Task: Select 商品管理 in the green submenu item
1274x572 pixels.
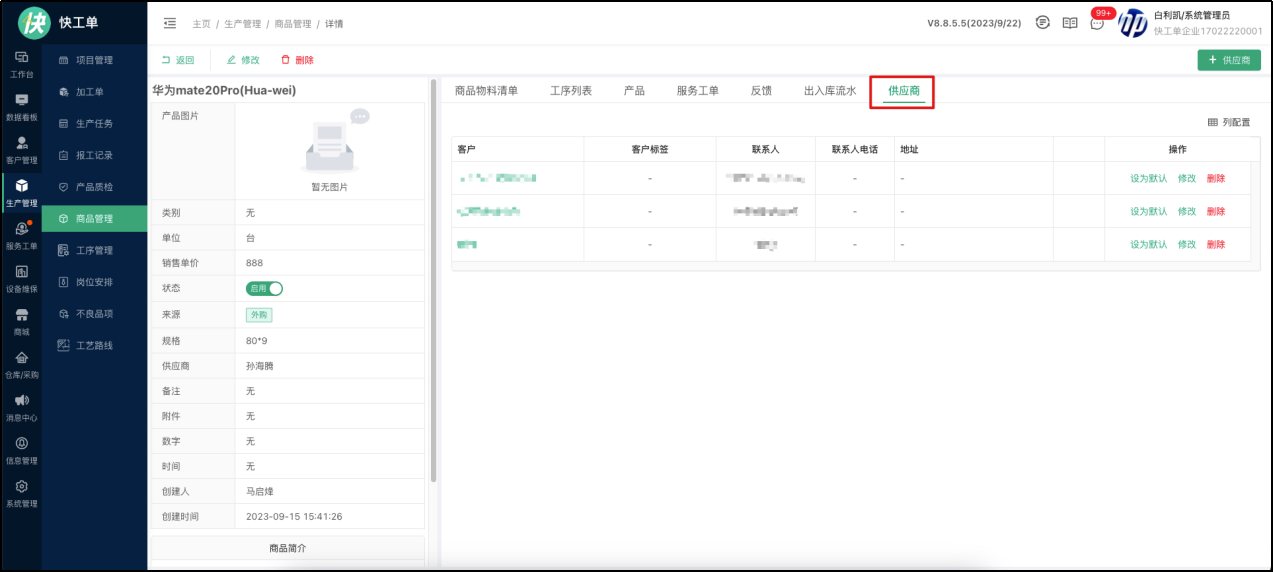Action: pyautogui.click(x=95, y=218)
